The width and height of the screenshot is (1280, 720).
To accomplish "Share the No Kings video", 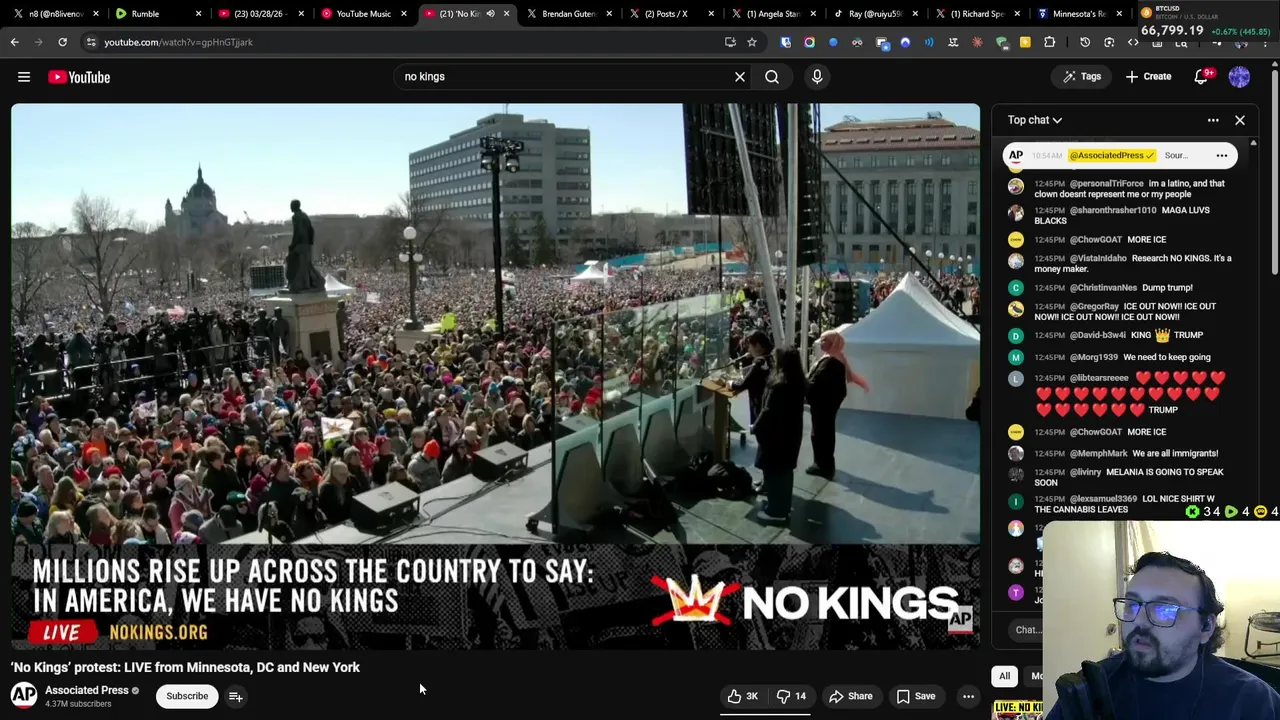I will pyautogui.click(x=850, y=696).
